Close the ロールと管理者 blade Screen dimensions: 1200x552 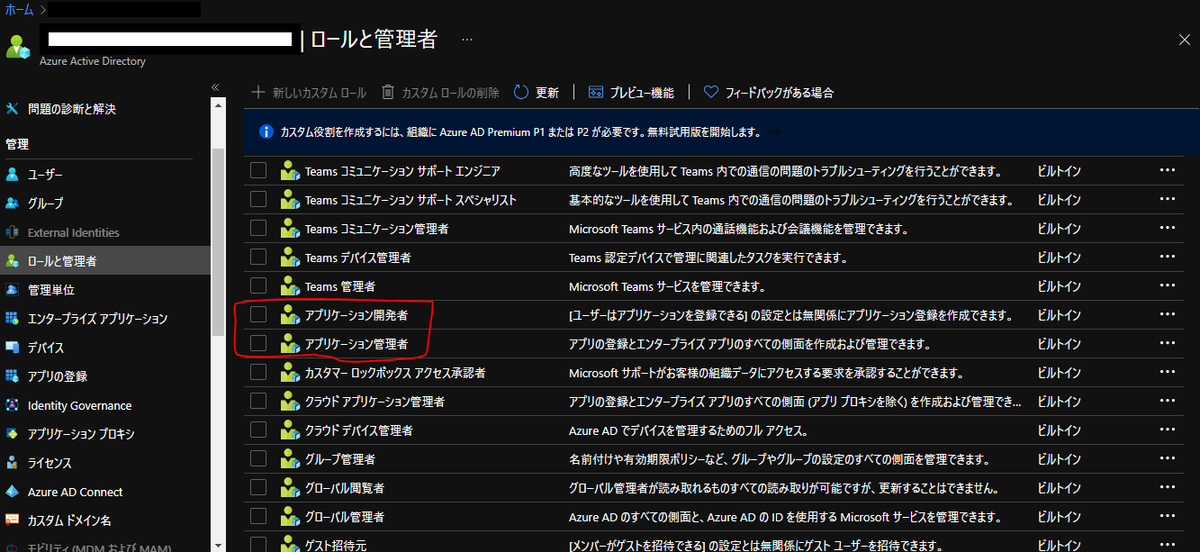tap(1184, 39)
